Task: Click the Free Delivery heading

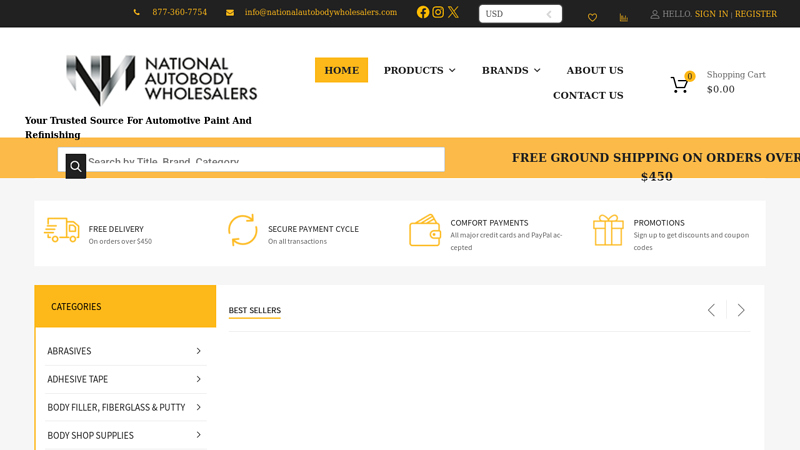Action: (x=116, y=229)
